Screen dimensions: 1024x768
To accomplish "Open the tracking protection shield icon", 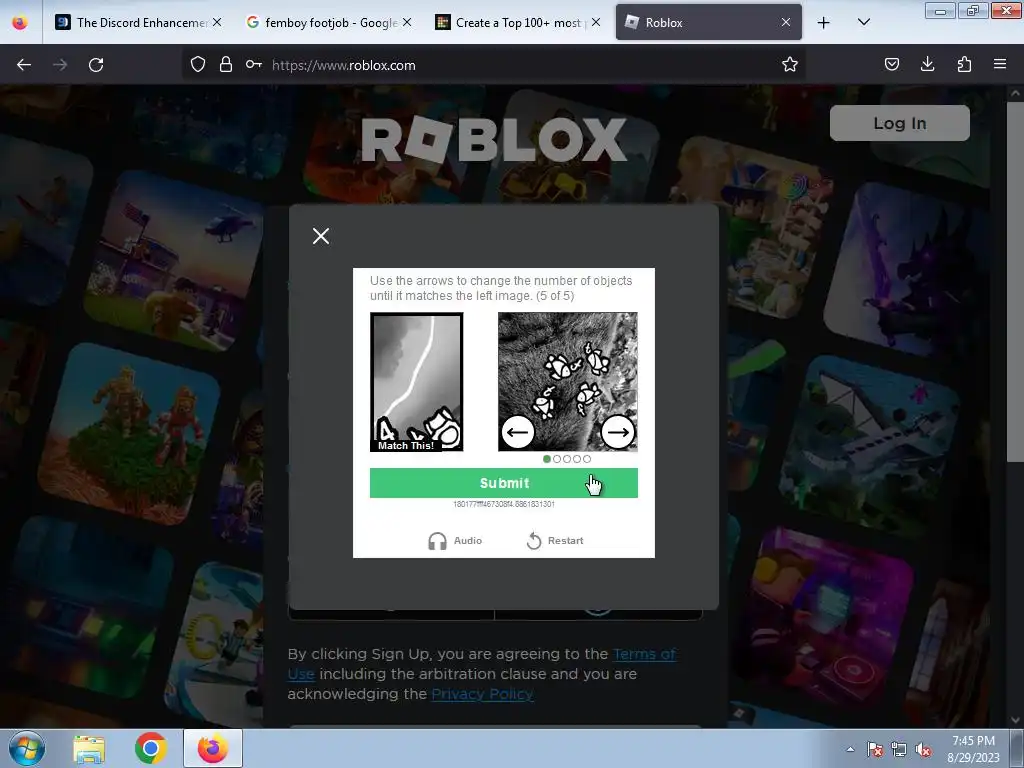I will point(198,64).
